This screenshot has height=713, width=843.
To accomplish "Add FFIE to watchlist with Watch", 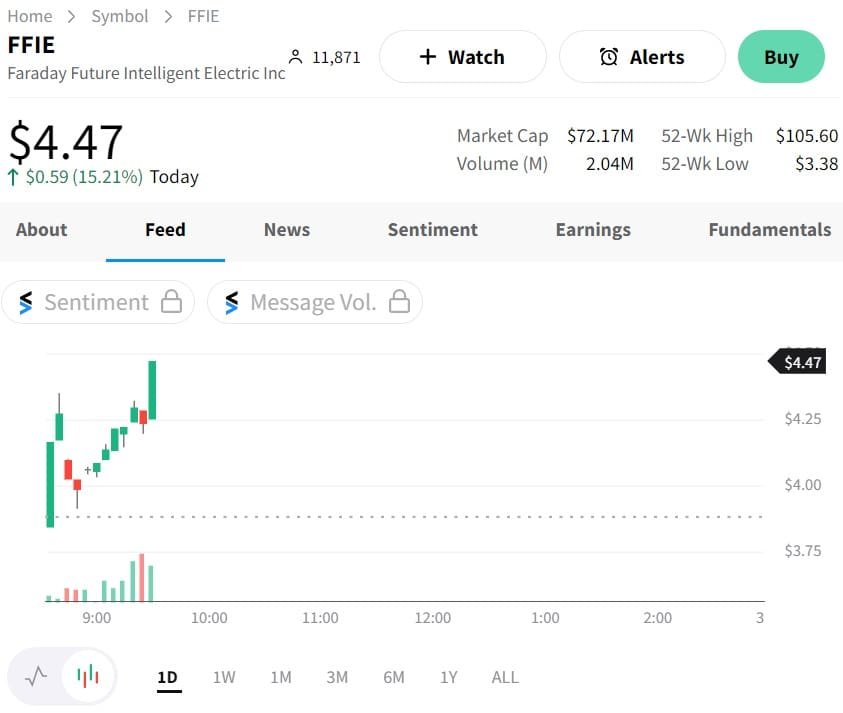I will pyautogui.click(x=462, y=57).
